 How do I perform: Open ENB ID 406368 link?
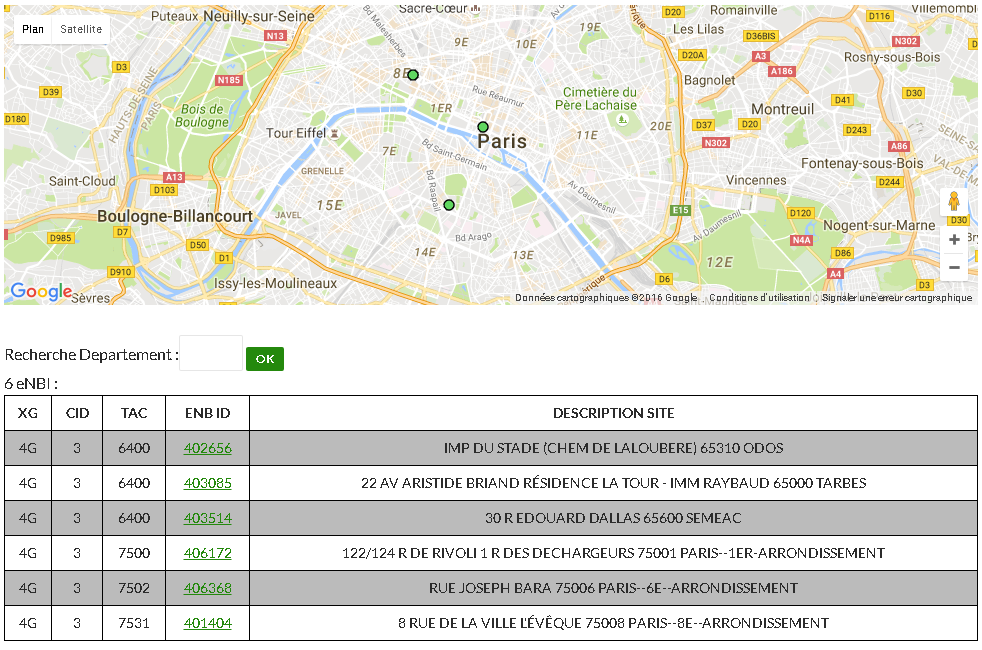[207, 588]
